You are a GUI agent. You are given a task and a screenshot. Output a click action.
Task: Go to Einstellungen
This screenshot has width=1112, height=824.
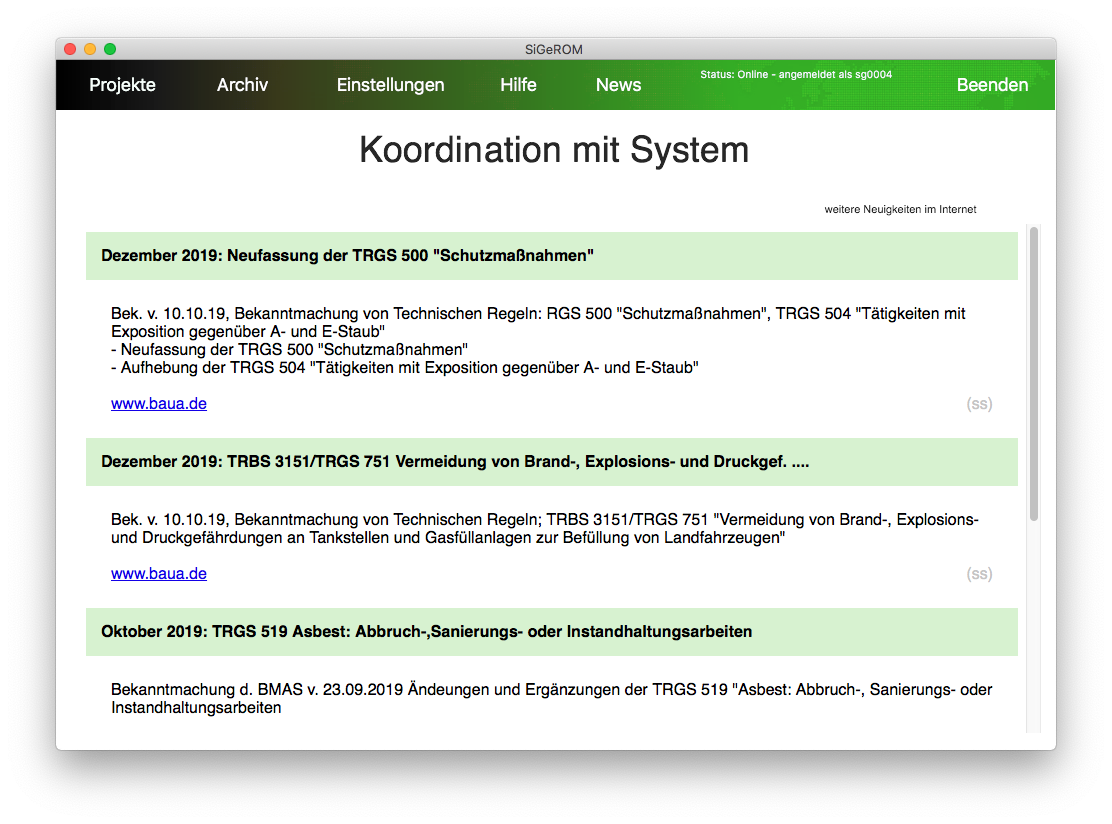coord(390,85)
